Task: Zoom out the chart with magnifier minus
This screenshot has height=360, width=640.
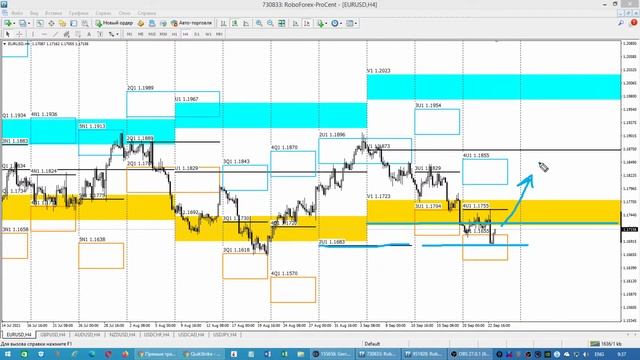Action: 270,23
